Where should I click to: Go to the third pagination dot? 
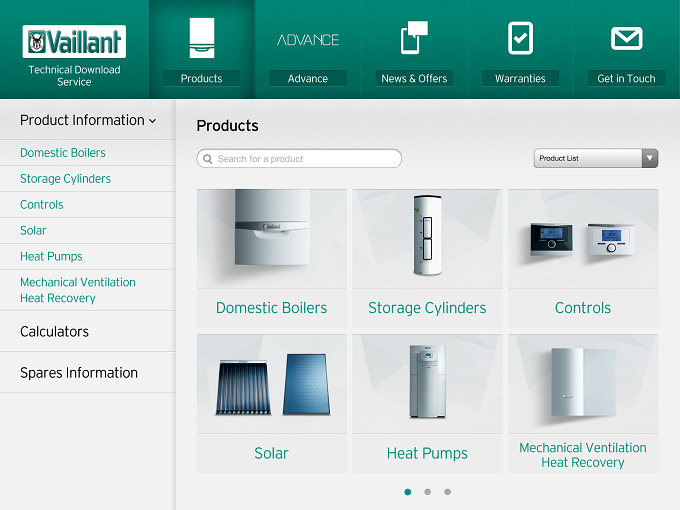coord(448,492)
